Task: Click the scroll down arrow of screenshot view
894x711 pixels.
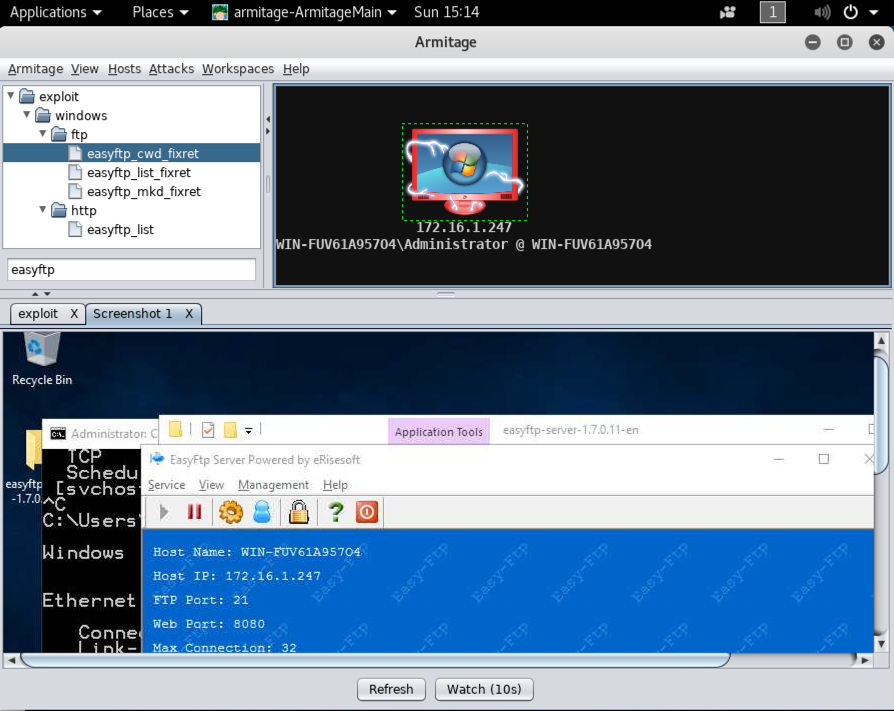Action: click(881, 644)
